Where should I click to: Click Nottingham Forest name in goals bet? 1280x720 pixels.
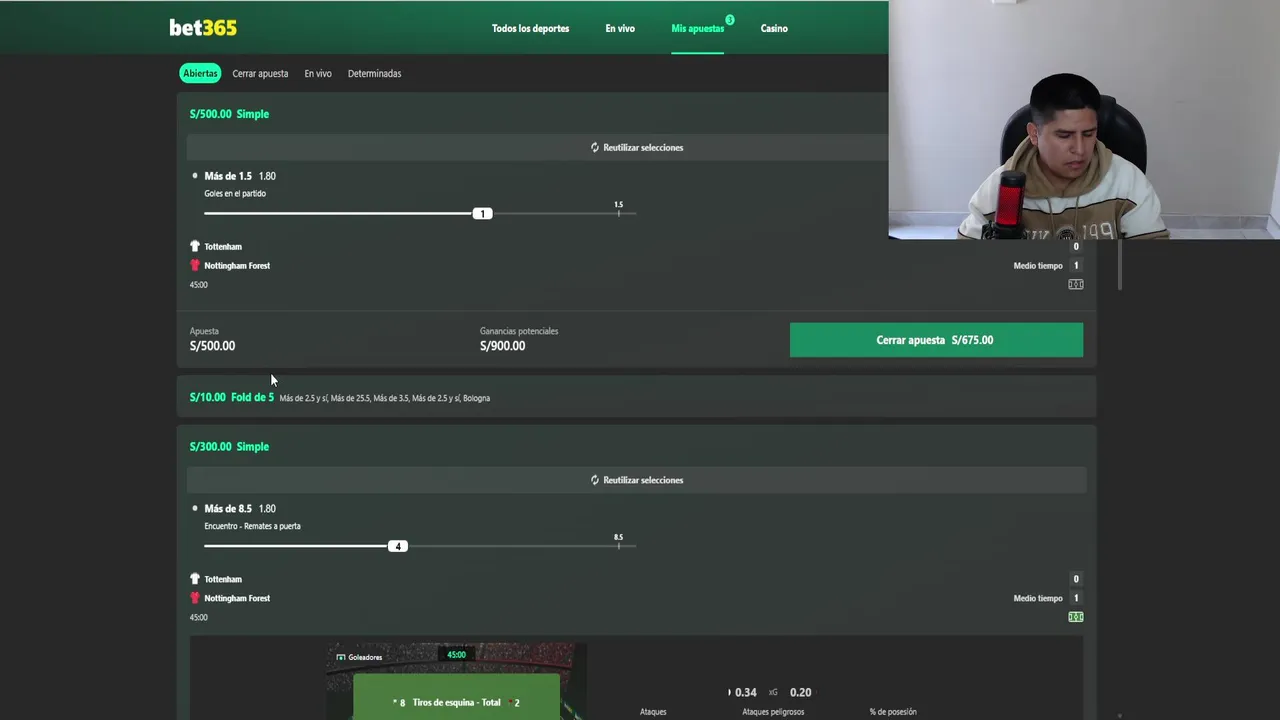tap(237, 265)
